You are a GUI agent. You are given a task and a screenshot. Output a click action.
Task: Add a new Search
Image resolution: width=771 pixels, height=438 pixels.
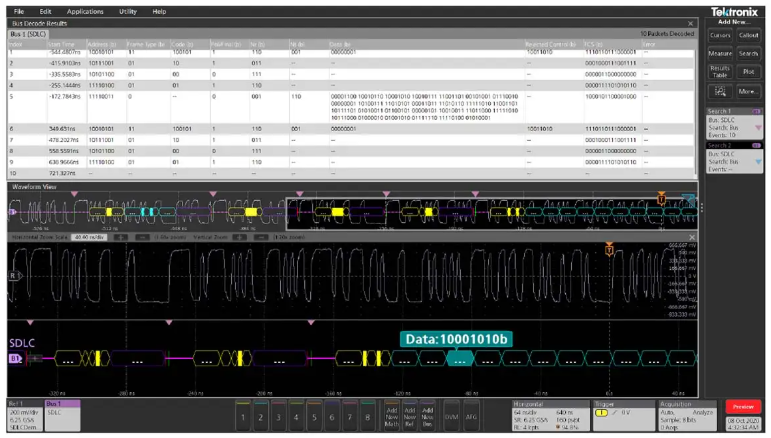coord(748,54)
